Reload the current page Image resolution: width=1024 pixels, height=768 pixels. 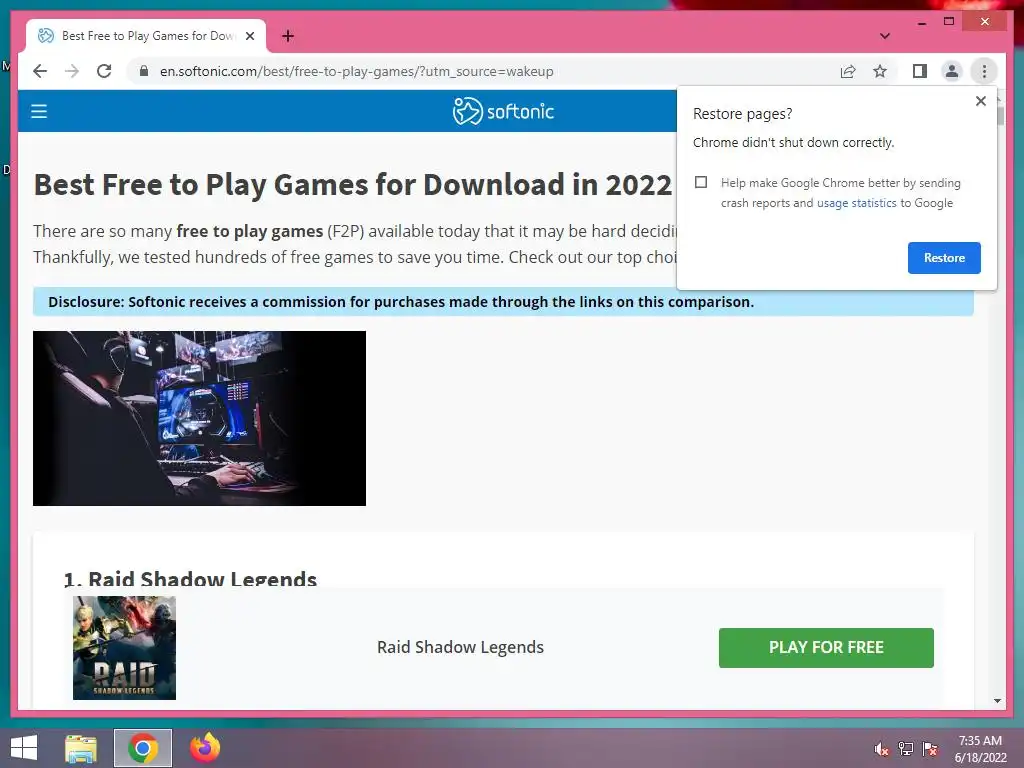pyautogui.click(x=104, y=71)
